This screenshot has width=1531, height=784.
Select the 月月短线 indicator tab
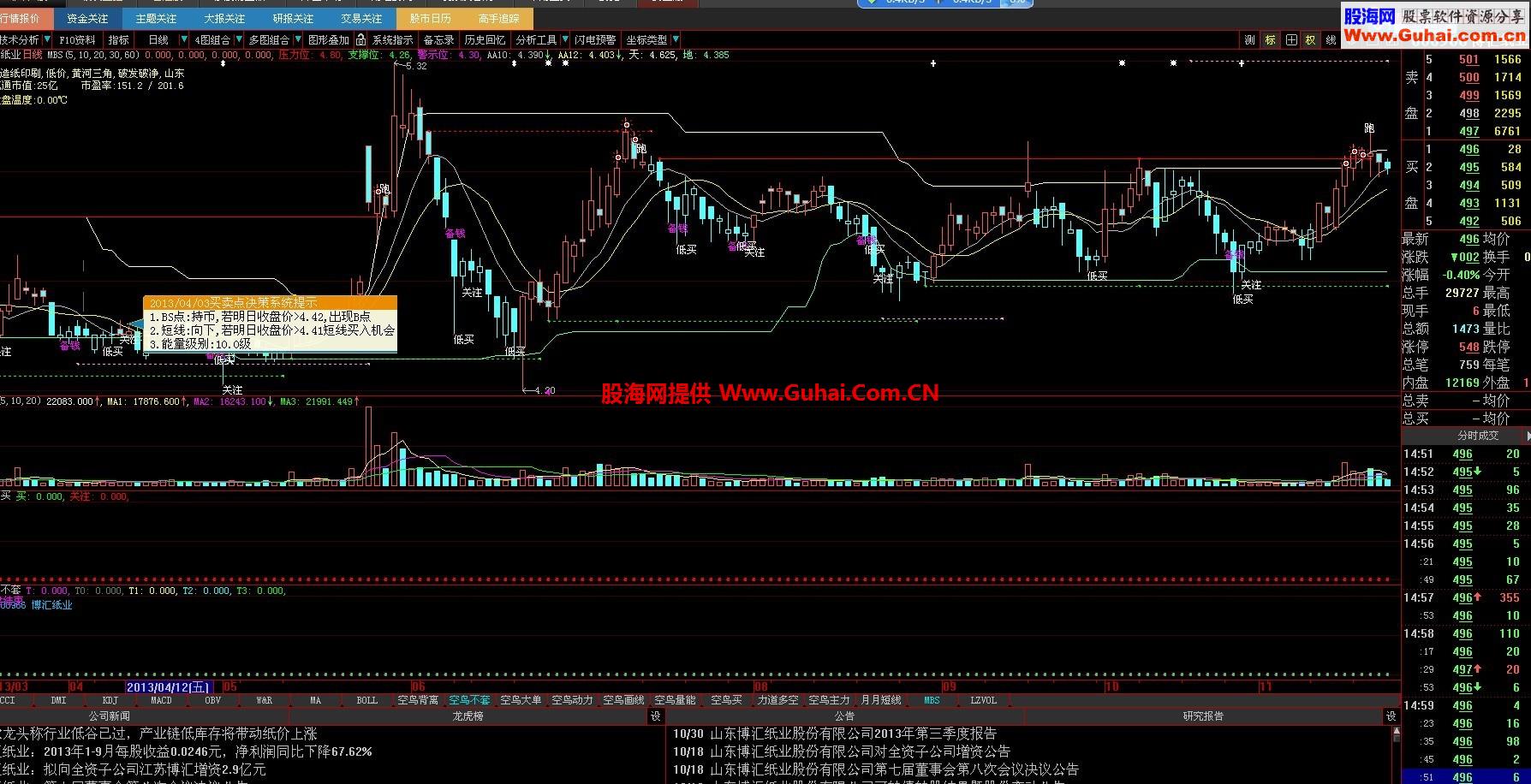[x=880, y=700]
